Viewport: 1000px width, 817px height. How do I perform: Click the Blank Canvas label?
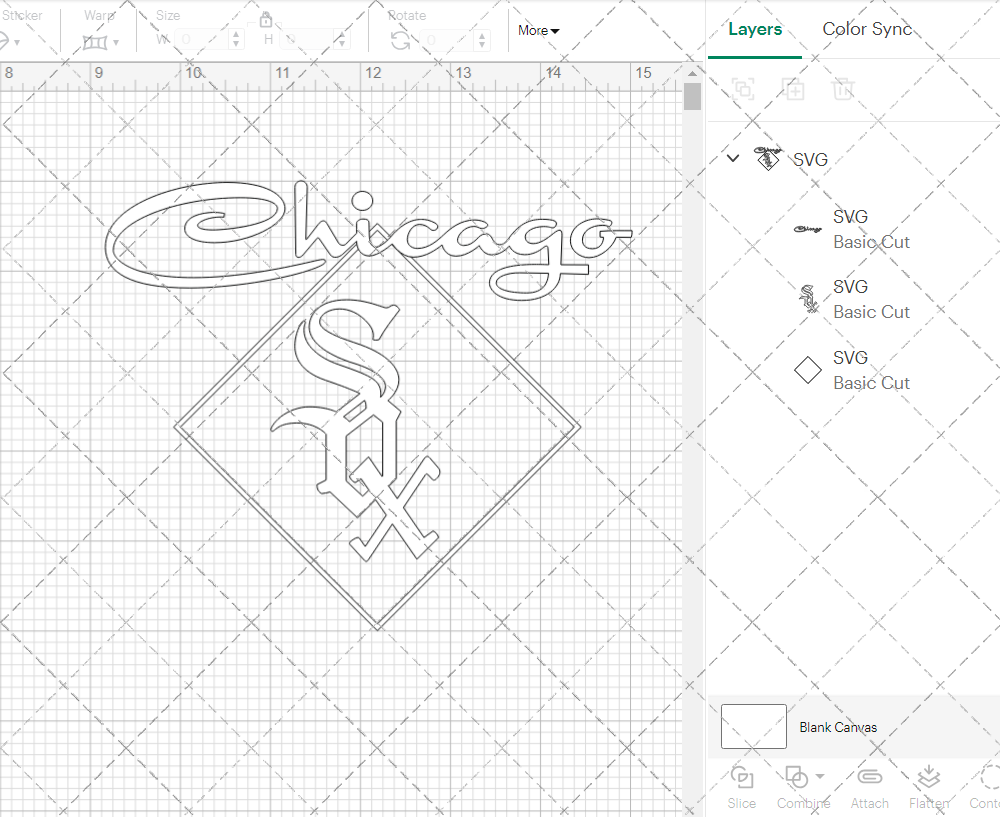[x=838, y=727]
